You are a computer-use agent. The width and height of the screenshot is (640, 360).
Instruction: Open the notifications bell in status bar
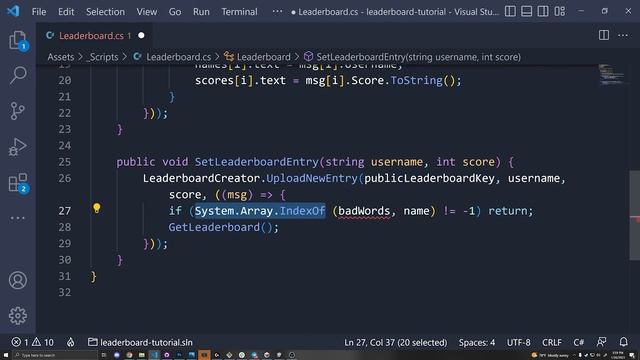623,342
